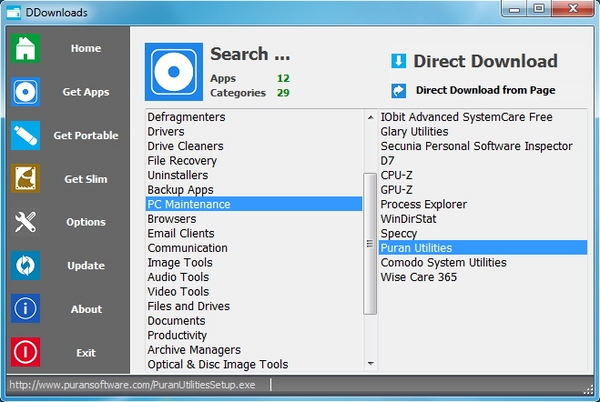600x402 pixels.
Task: Click the Get Apps disc icon in sidebar
Action: (25, 92)
